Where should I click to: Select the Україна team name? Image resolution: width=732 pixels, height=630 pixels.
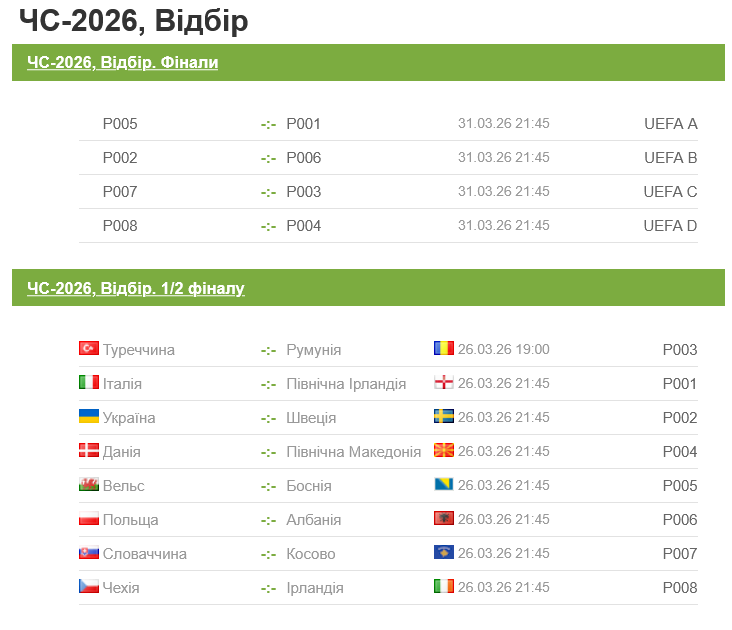pyautogui.click(x=129, y=418)
